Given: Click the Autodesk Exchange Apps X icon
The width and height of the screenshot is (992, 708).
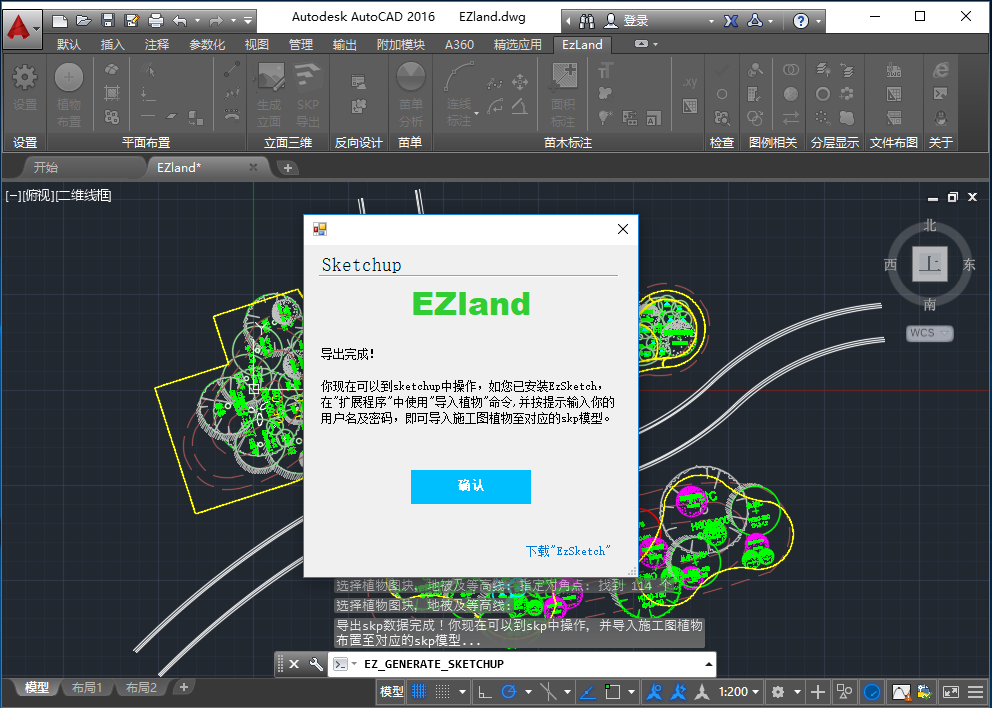Looking at the screenshot, I should point(730,20).
